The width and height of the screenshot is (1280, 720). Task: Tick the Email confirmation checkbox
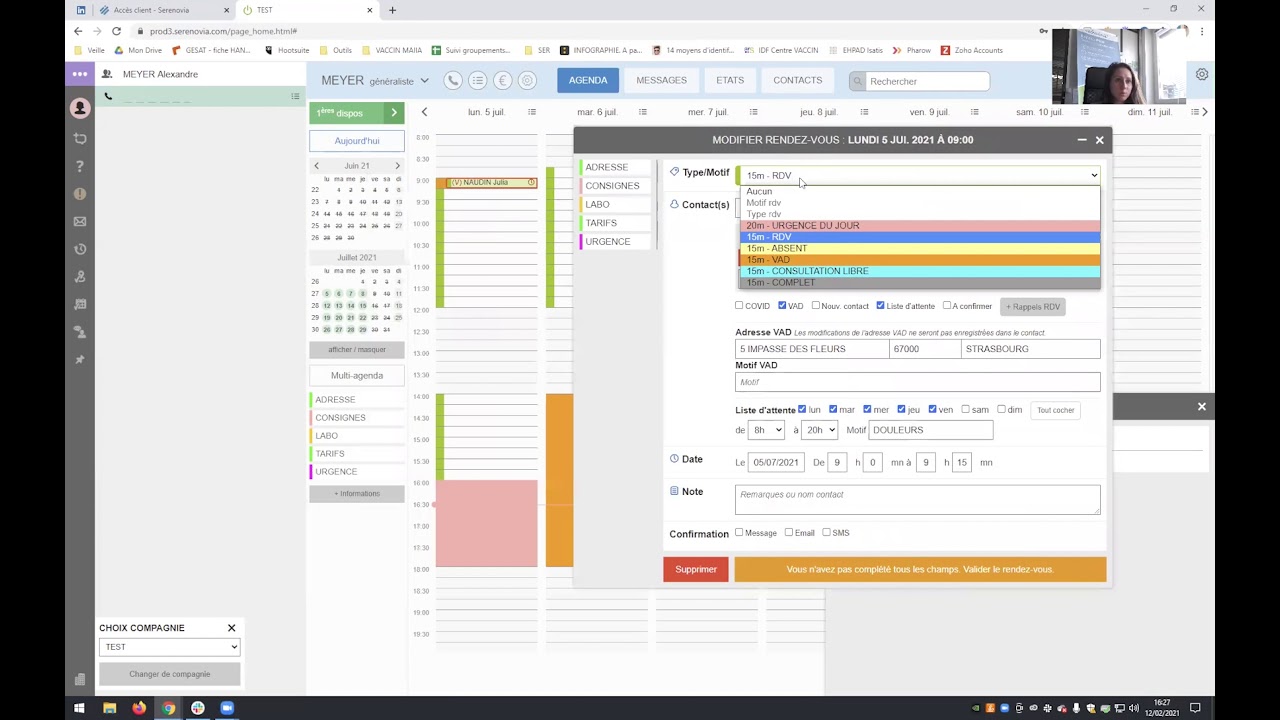click(x=789, y=532)
